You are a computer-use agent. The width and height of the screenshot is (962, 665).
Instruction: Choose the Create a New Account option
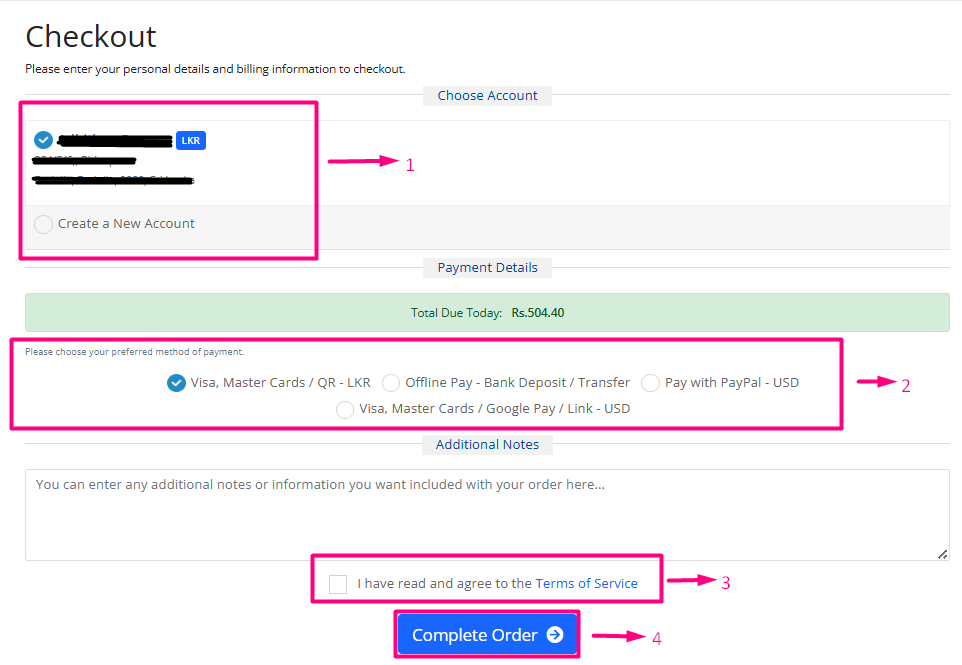(43, 224)
